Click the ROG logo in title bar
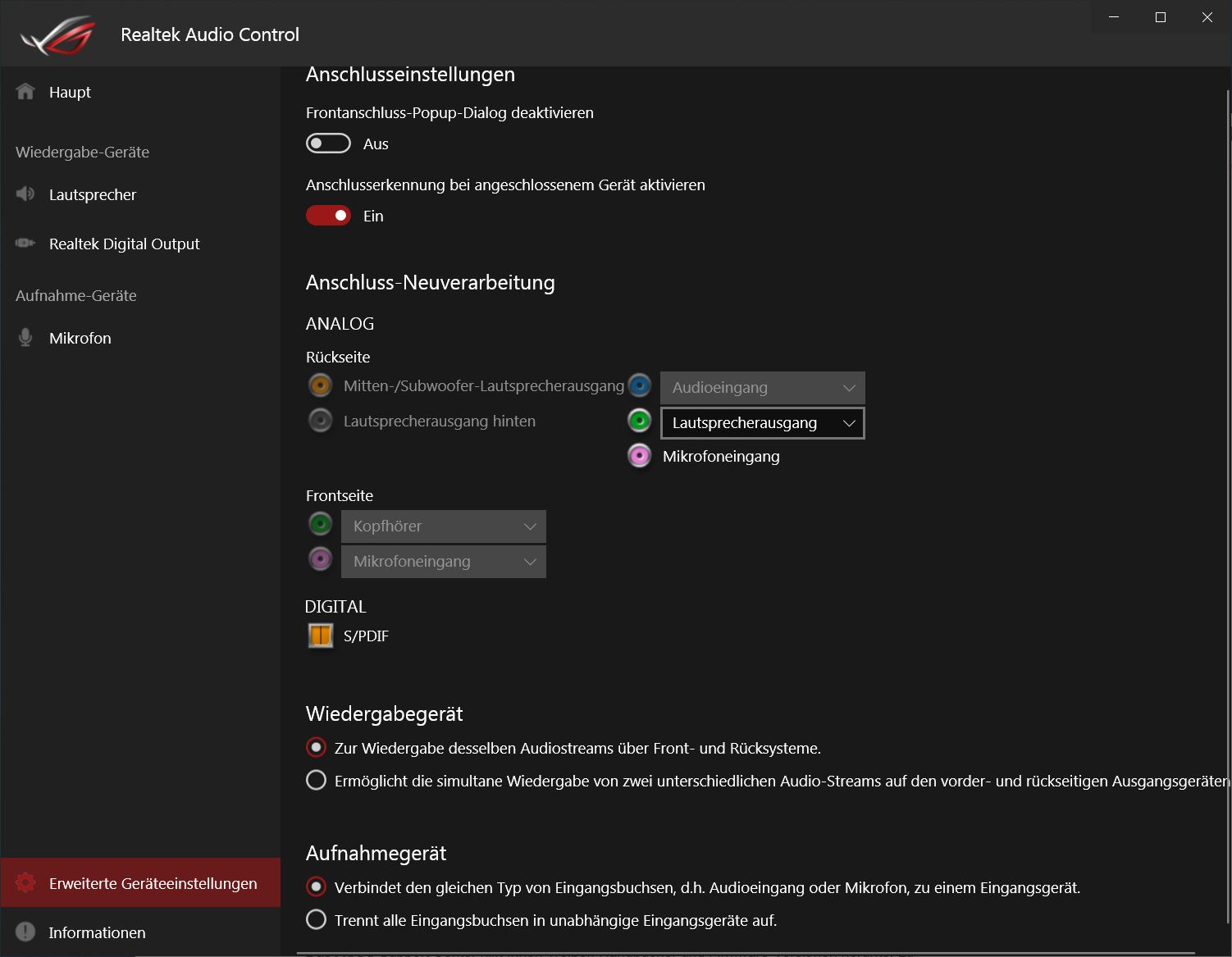This screenshot has height=957, width=1232. coord(57,35)
